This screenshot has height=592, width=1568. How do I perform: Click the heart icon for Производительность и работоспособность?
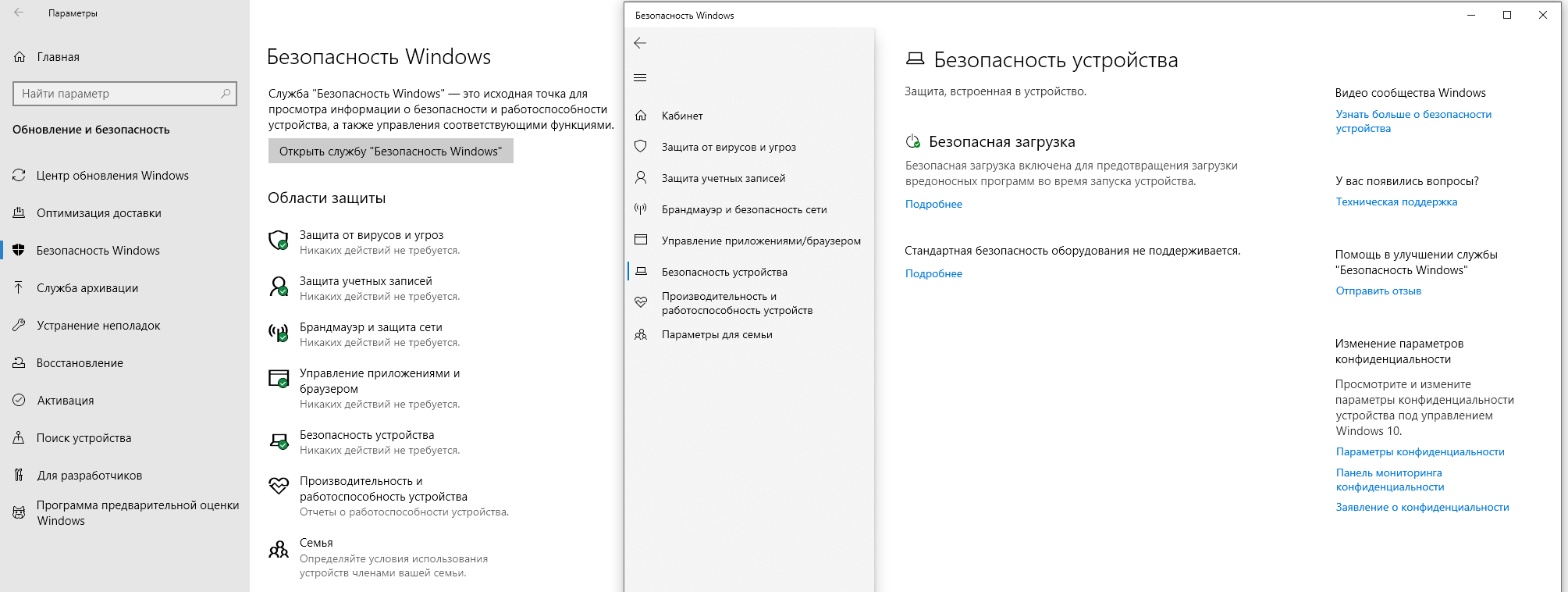(641, 302)
